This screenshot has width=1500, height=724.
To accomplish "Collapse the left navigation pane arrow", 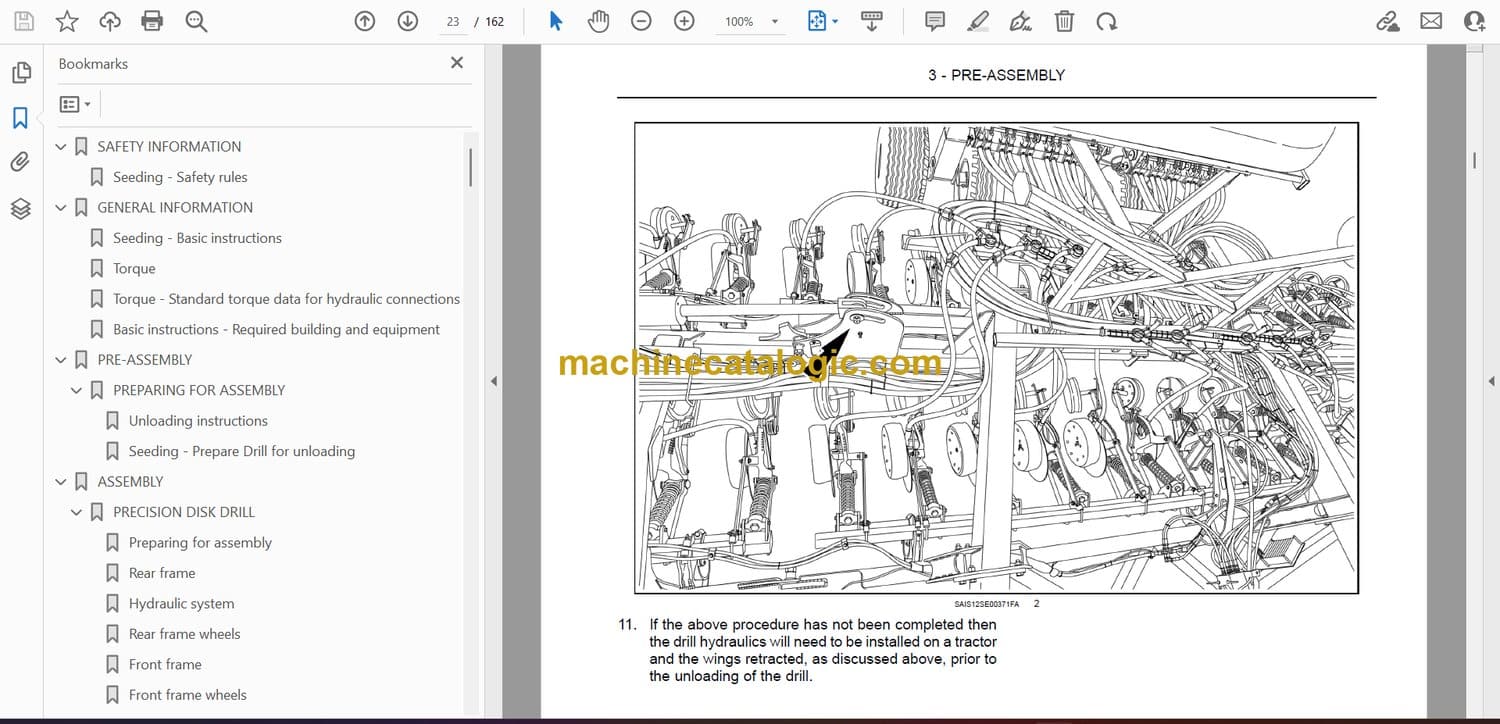I will [492, 381].
